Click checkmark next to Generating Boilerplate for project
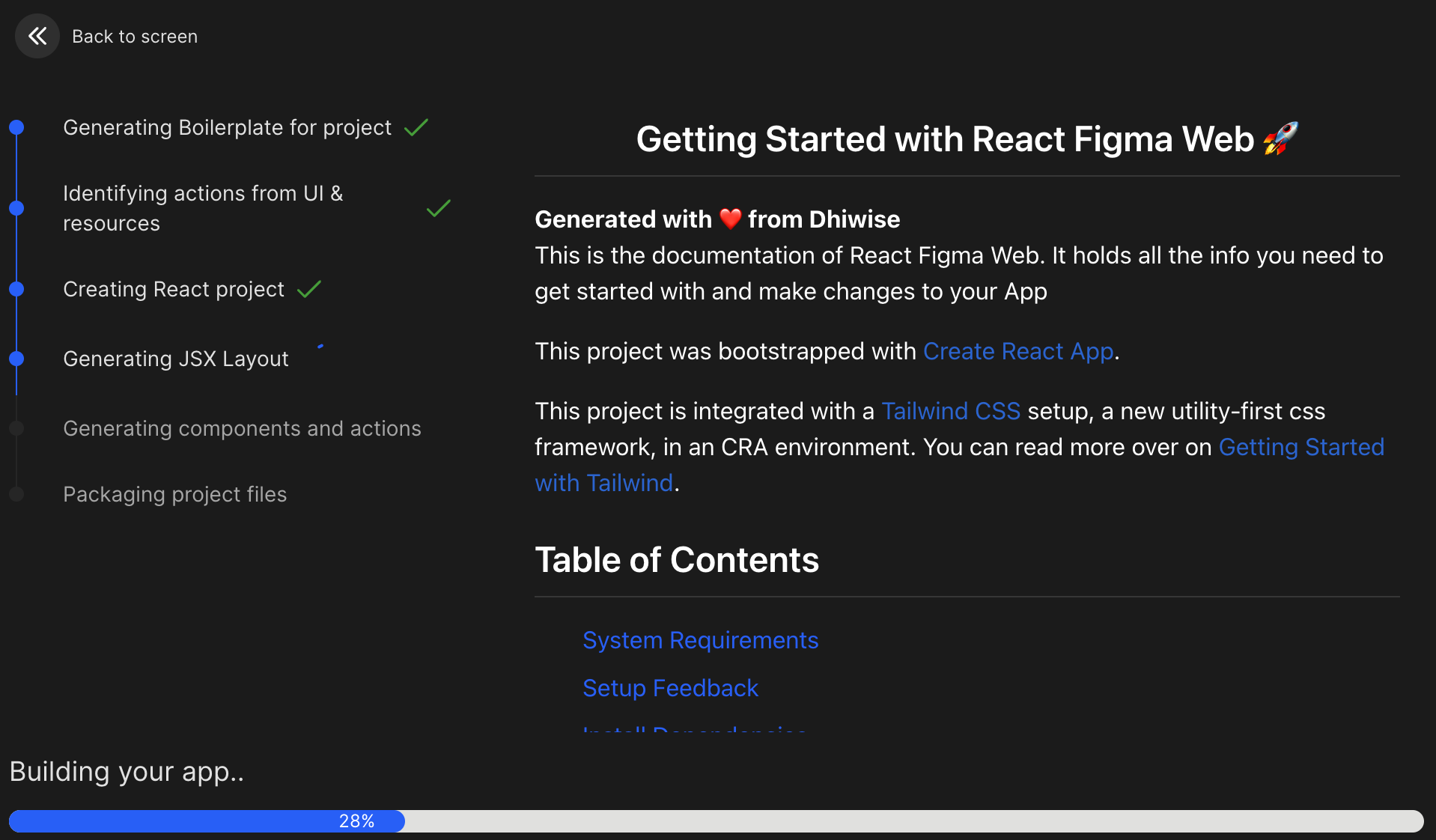The width and height of the screenshot is (1436, 840). pyautogui.click(x=416, y=128)
